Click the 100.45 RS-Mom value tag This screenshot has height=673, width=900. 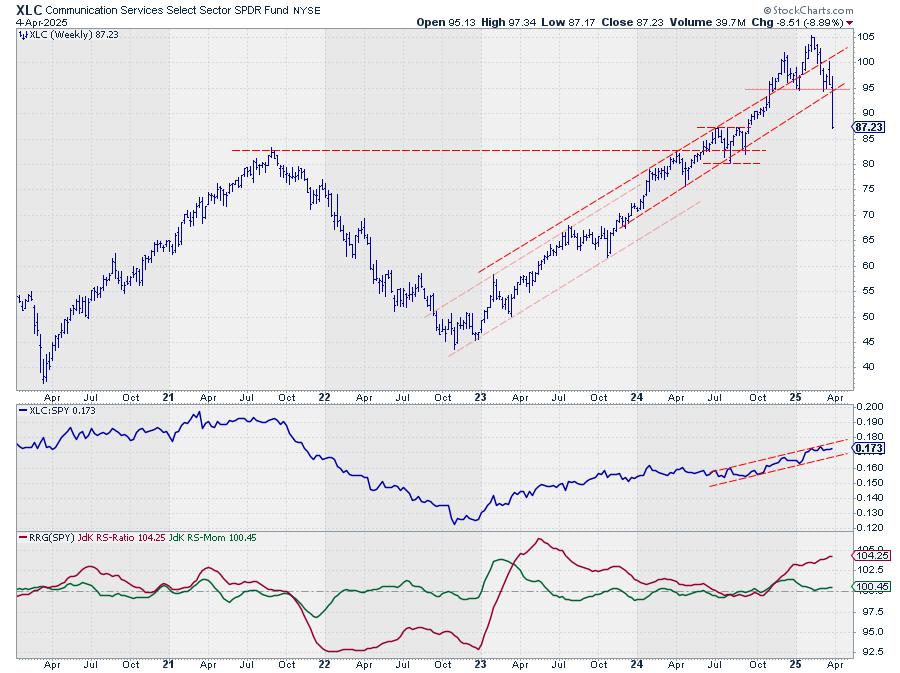[866, 587]
